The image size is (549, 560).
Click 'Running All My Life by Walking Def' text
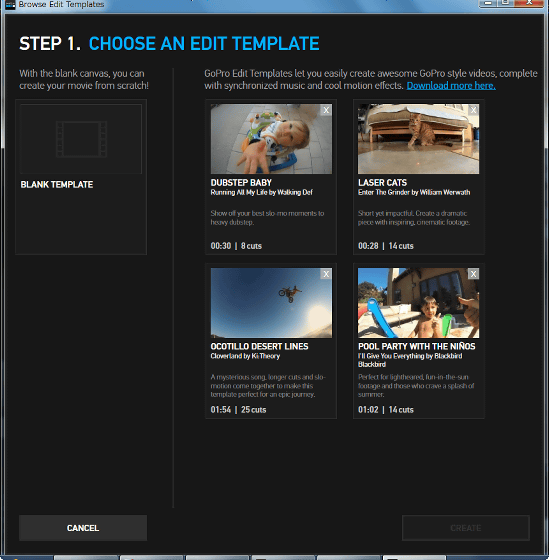[x=261, y=192]
